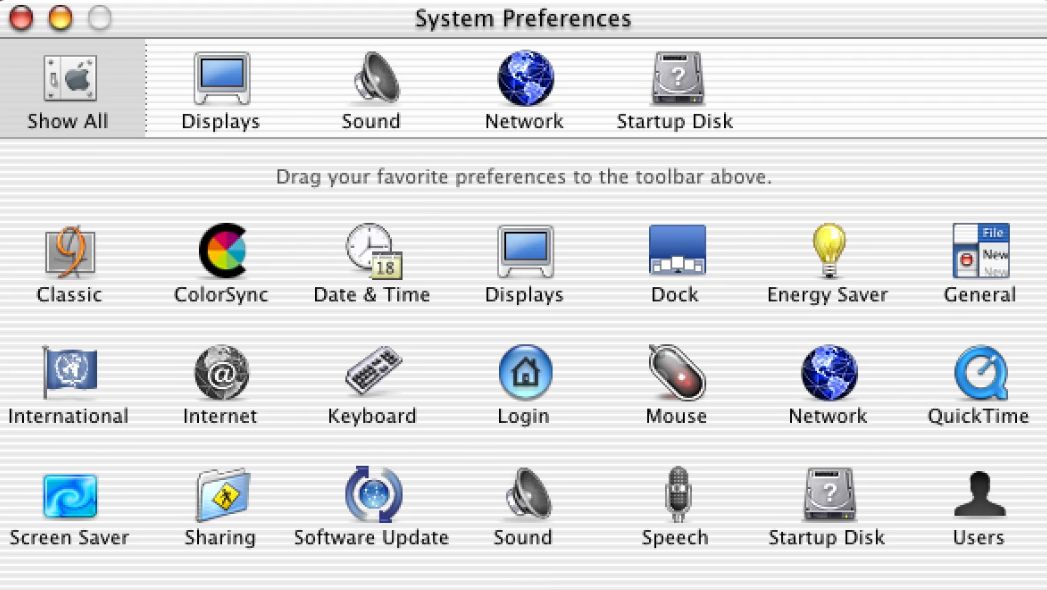Open Sound icon in the main grid
The image size is (1047, 590).
tap(528, 494)
